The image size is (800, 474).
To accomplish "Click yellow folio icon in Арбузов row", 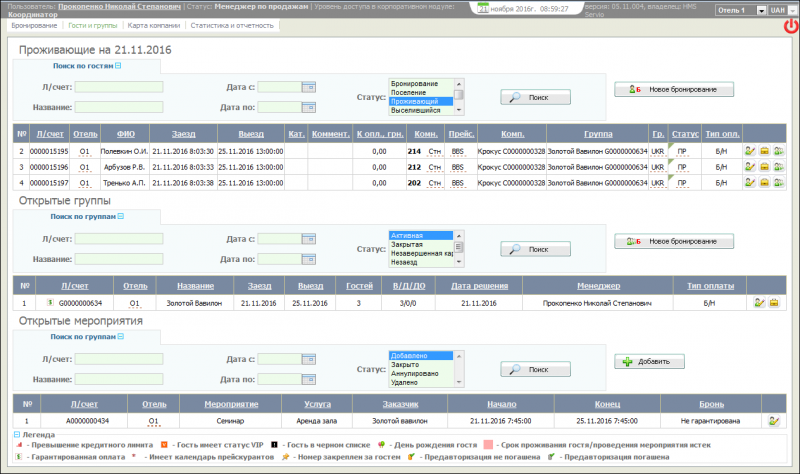I will click(x=763, y=168).
